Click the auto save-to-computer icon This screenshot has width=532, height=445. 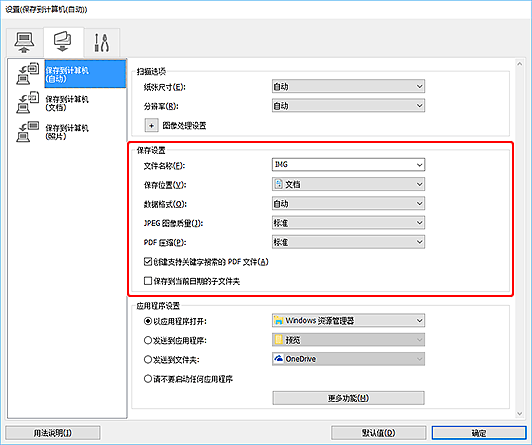coord(28,74)
